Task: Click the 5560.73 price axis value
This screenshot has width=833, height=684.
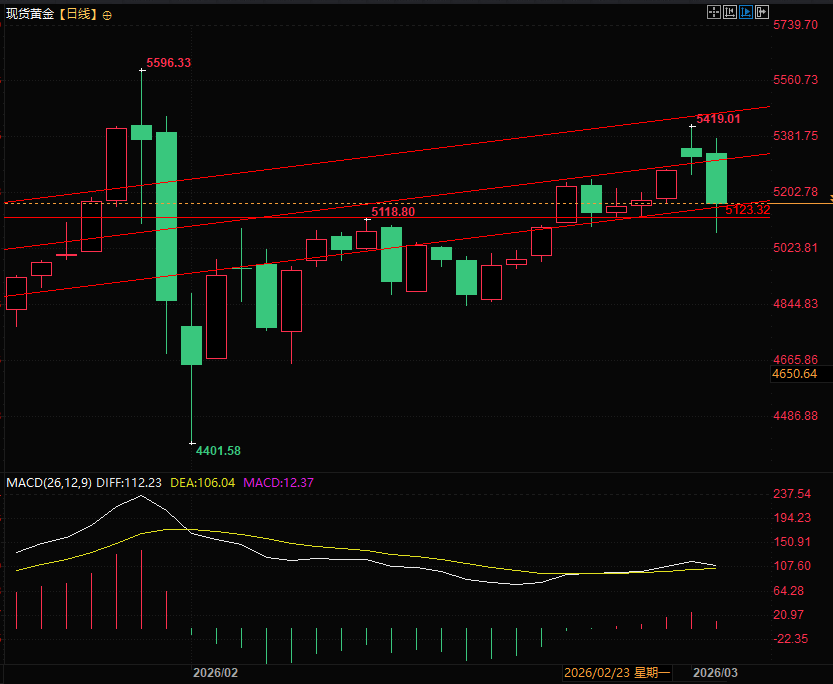Action: point(796,80)
